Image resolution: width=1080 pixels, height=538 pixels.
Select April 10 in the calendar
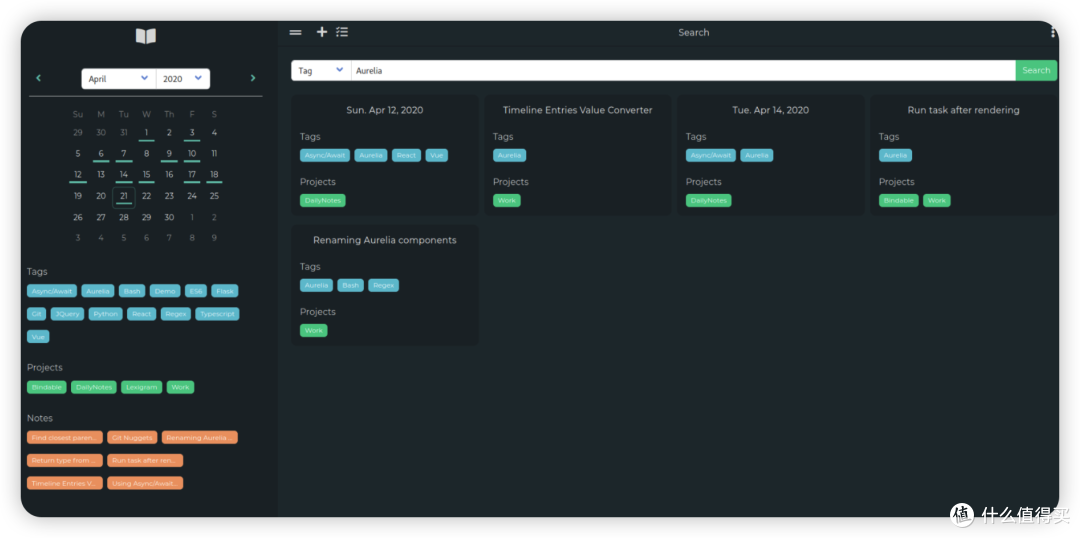192,154
